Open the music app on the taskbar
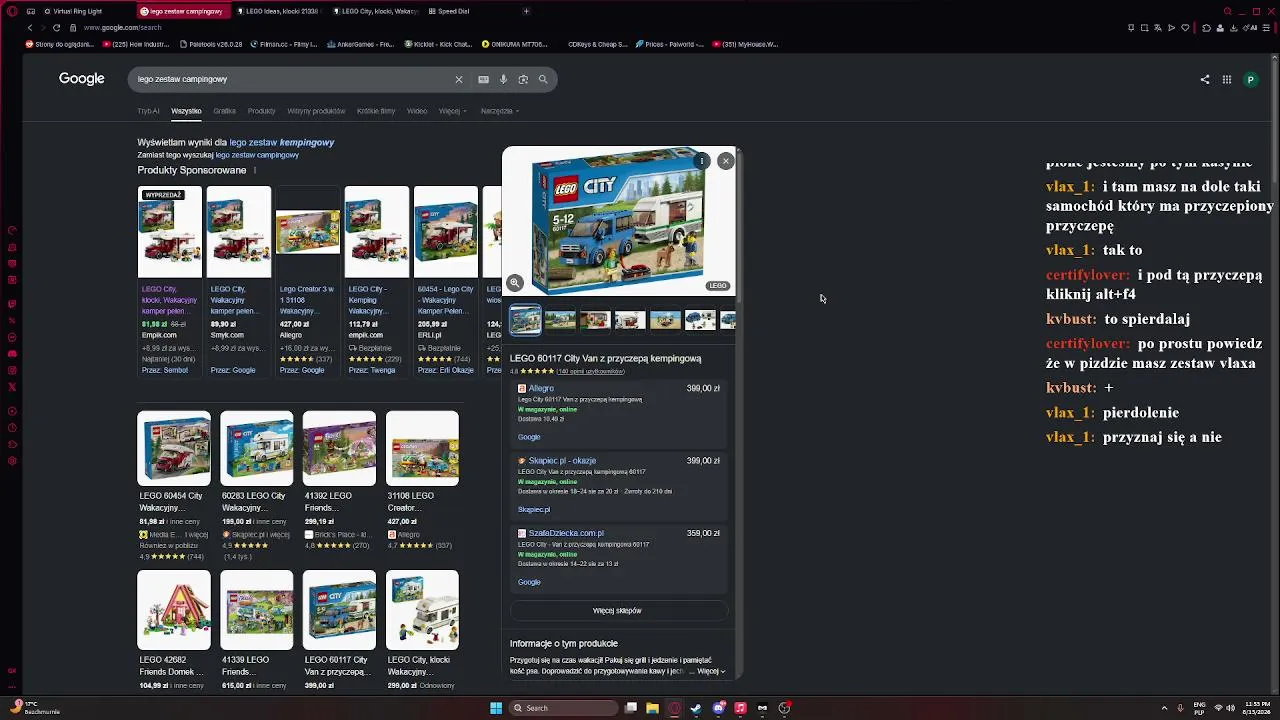Image resolution: width=1280 pixels, height=720 pixels. click(x=740, y=708)
